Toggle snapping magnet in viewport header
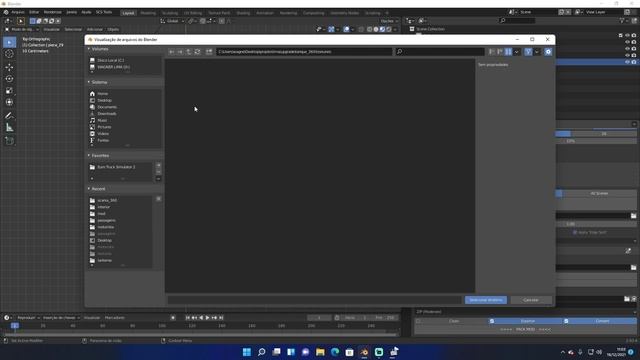Viewport: 640px width, 360px height. [203, 21]
